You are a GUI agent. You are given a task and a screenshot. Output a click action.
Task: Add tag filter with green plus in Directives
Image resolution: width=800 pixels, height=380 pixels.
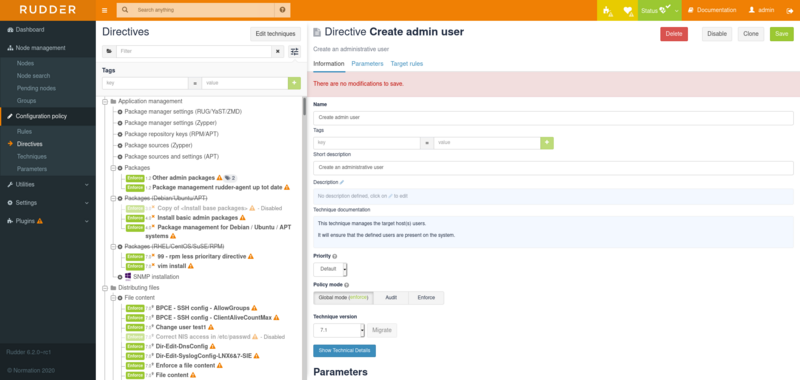(294, 83)
